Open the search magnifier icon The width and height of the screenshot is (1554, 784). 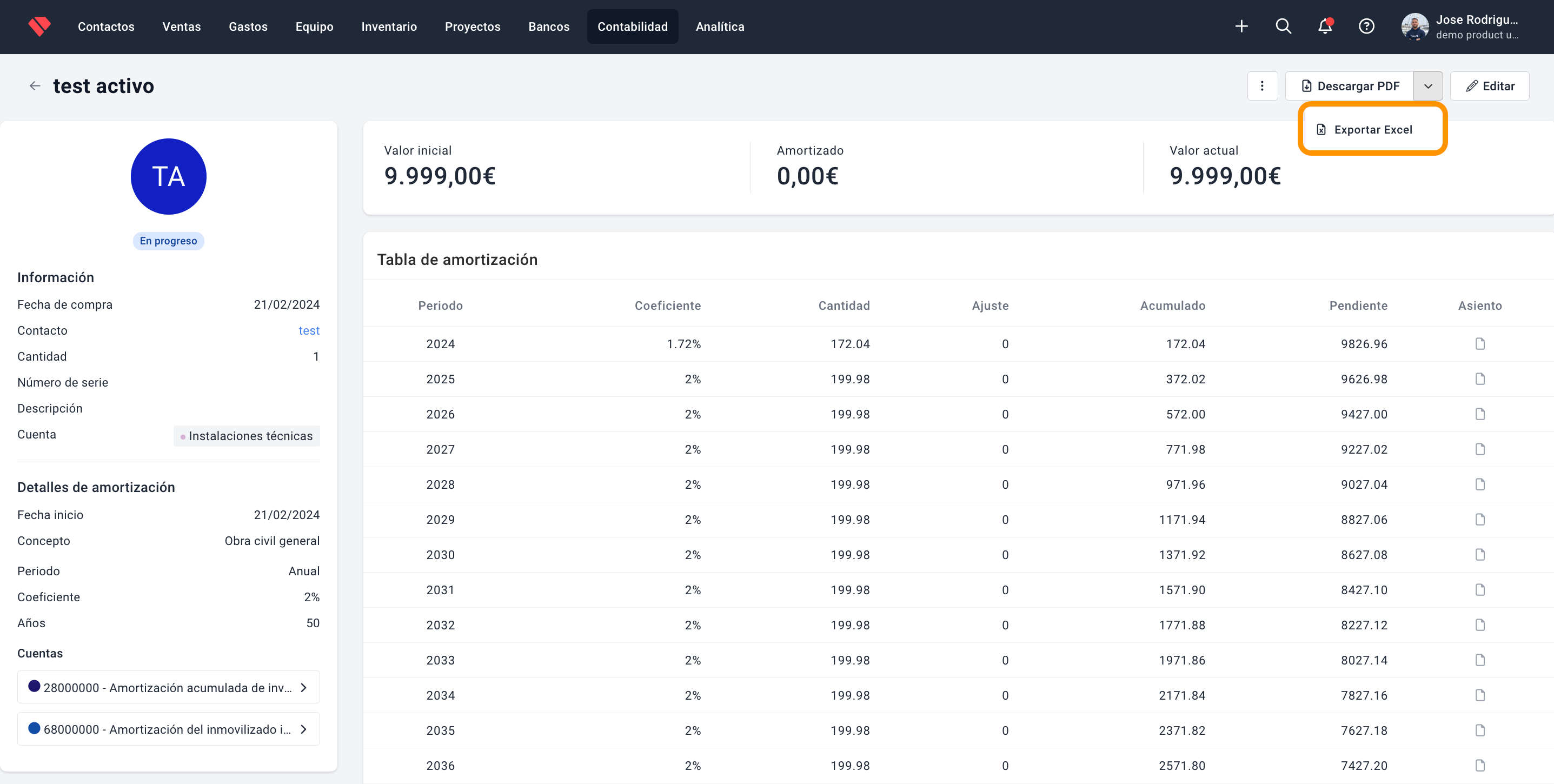pyautogui.click(x=1283, y=26)
